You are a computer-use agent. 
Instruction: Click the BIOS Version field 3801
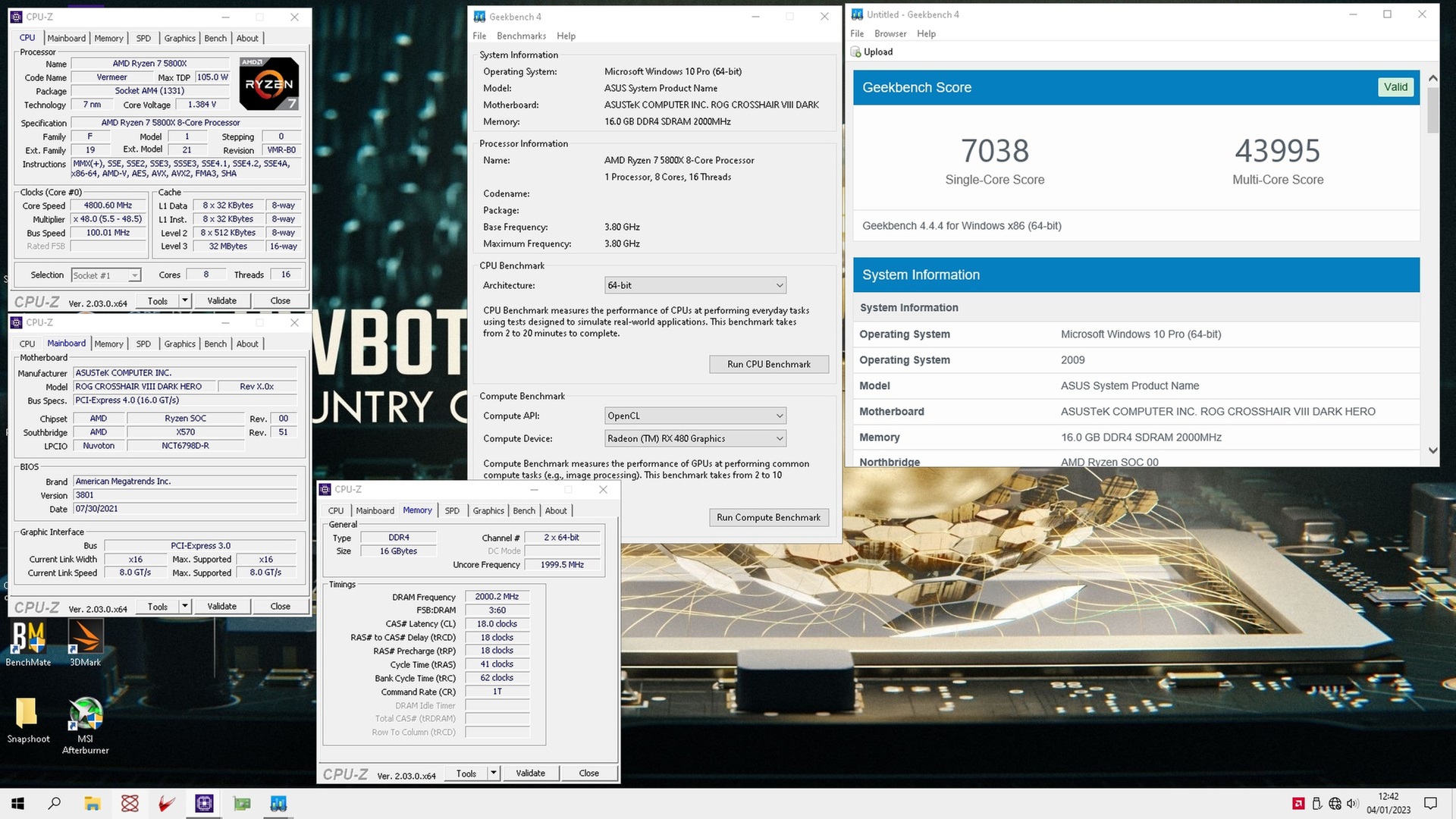185,495
